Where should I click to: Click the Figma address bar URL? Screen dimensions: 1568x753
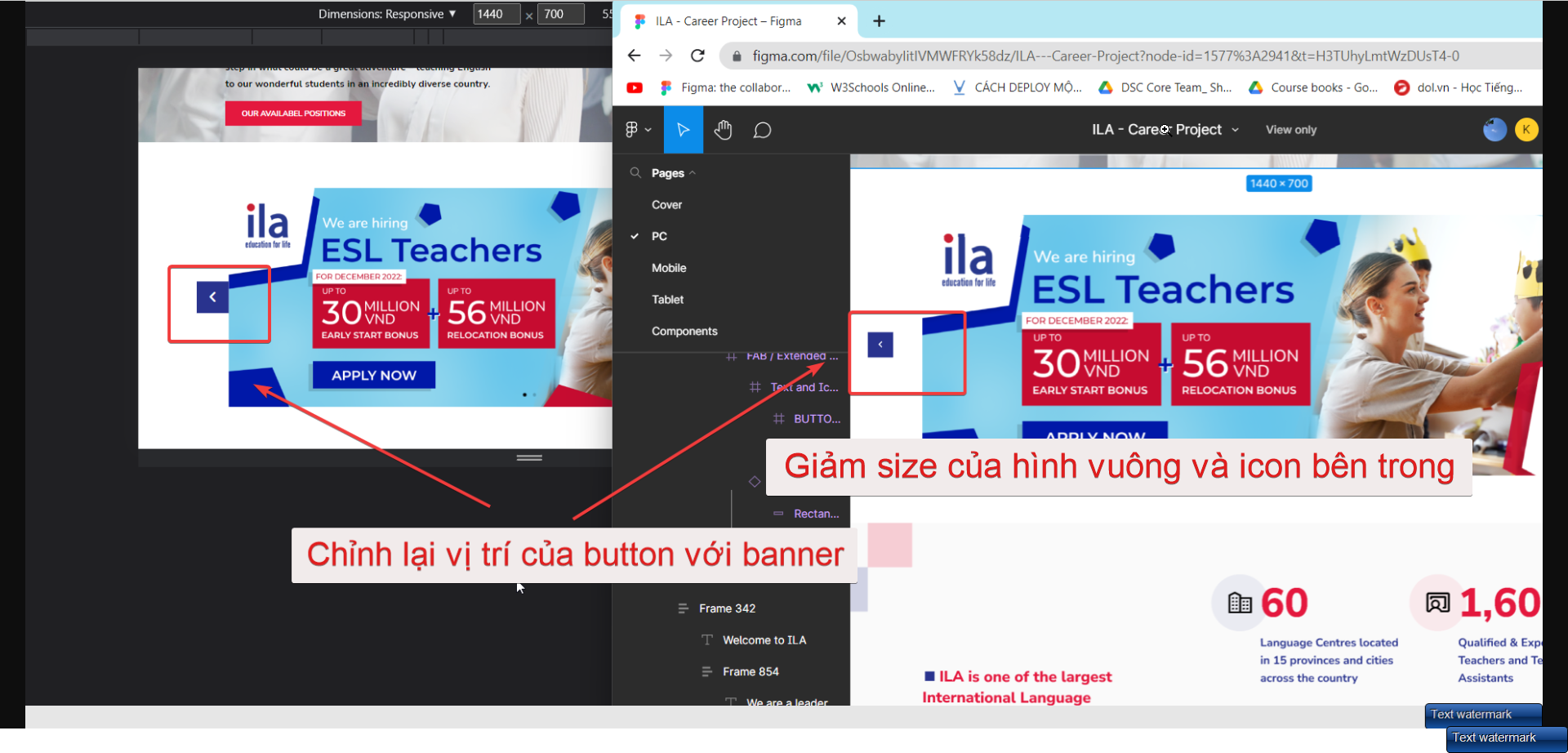(1106, 56)
